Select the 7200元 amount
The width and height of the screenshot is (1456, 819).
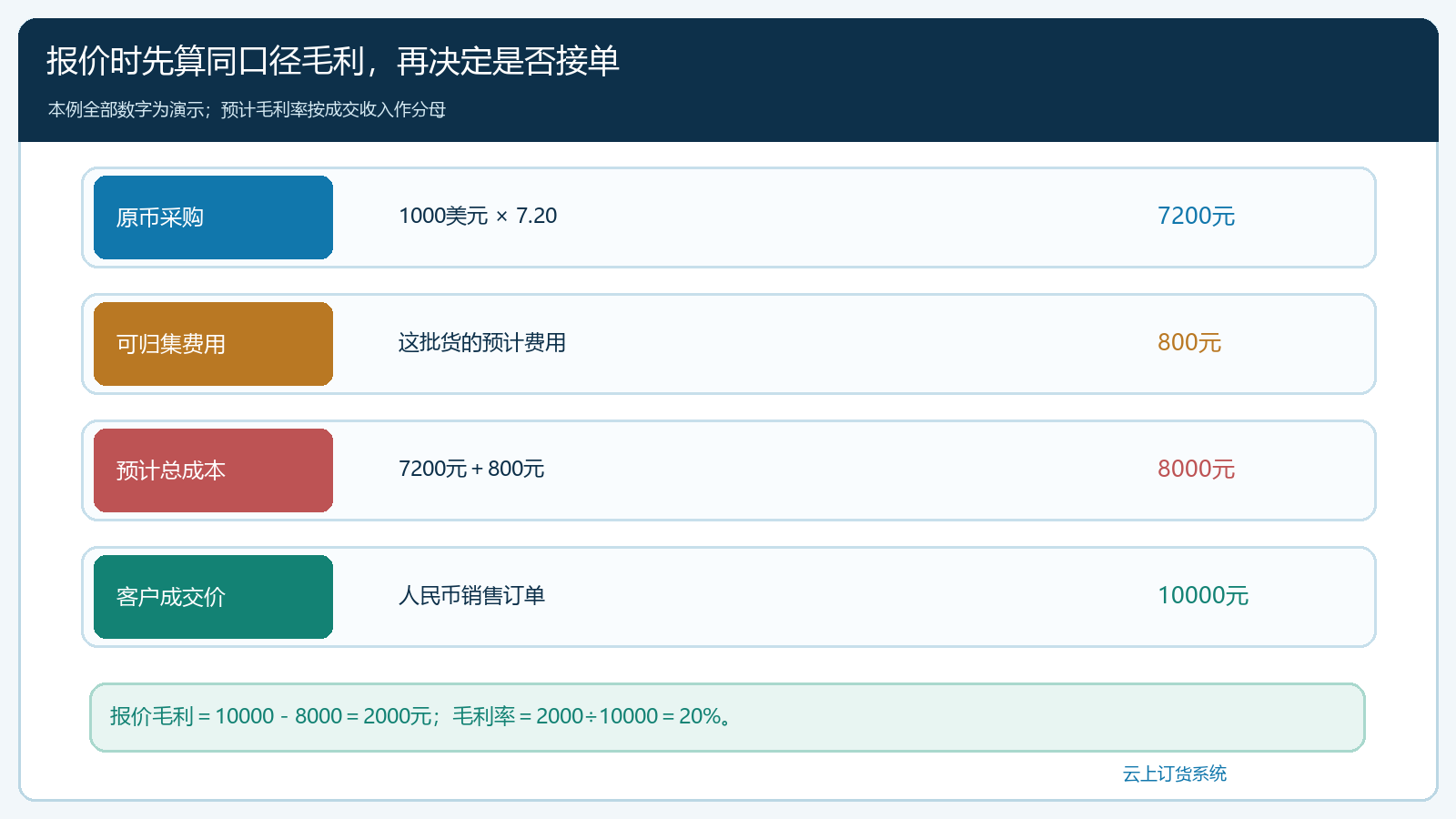(x=1196, y=217)
